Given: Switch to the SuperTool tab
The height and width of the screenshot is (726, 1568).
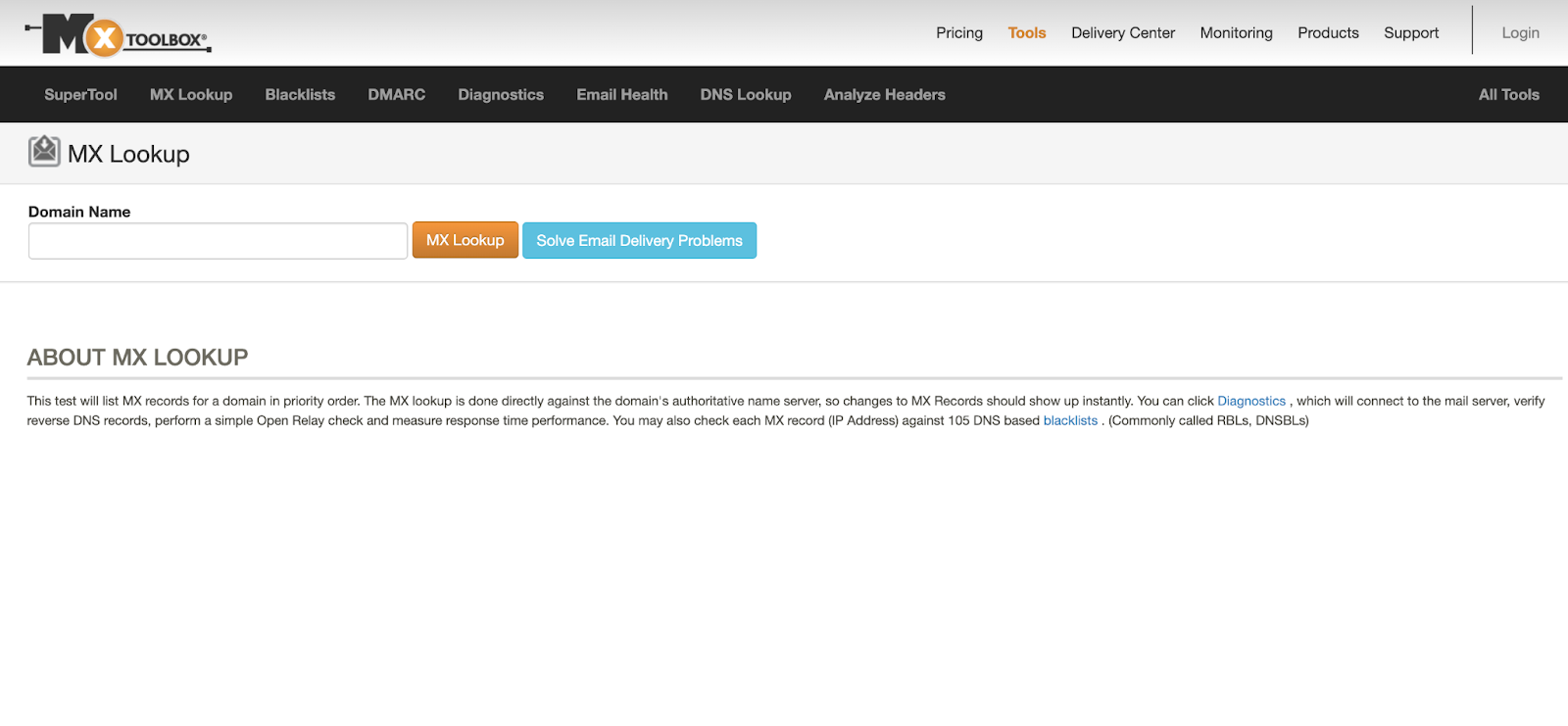Looking at the screenshot, I should tap(80, 94).
